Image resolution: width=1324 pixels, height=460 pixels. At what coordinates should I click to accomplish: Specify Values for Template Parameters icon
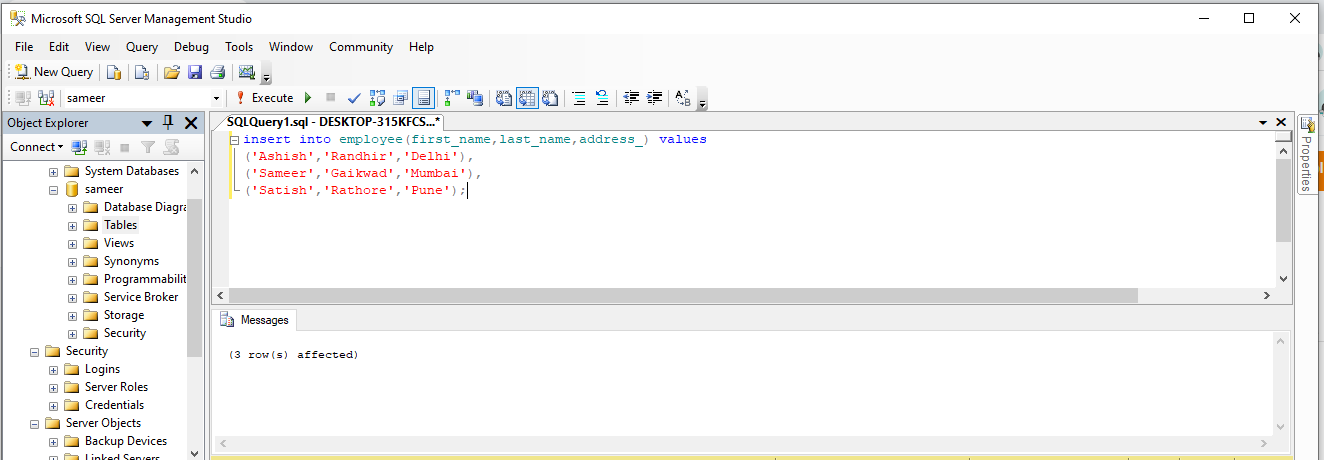tap(683, 98)
